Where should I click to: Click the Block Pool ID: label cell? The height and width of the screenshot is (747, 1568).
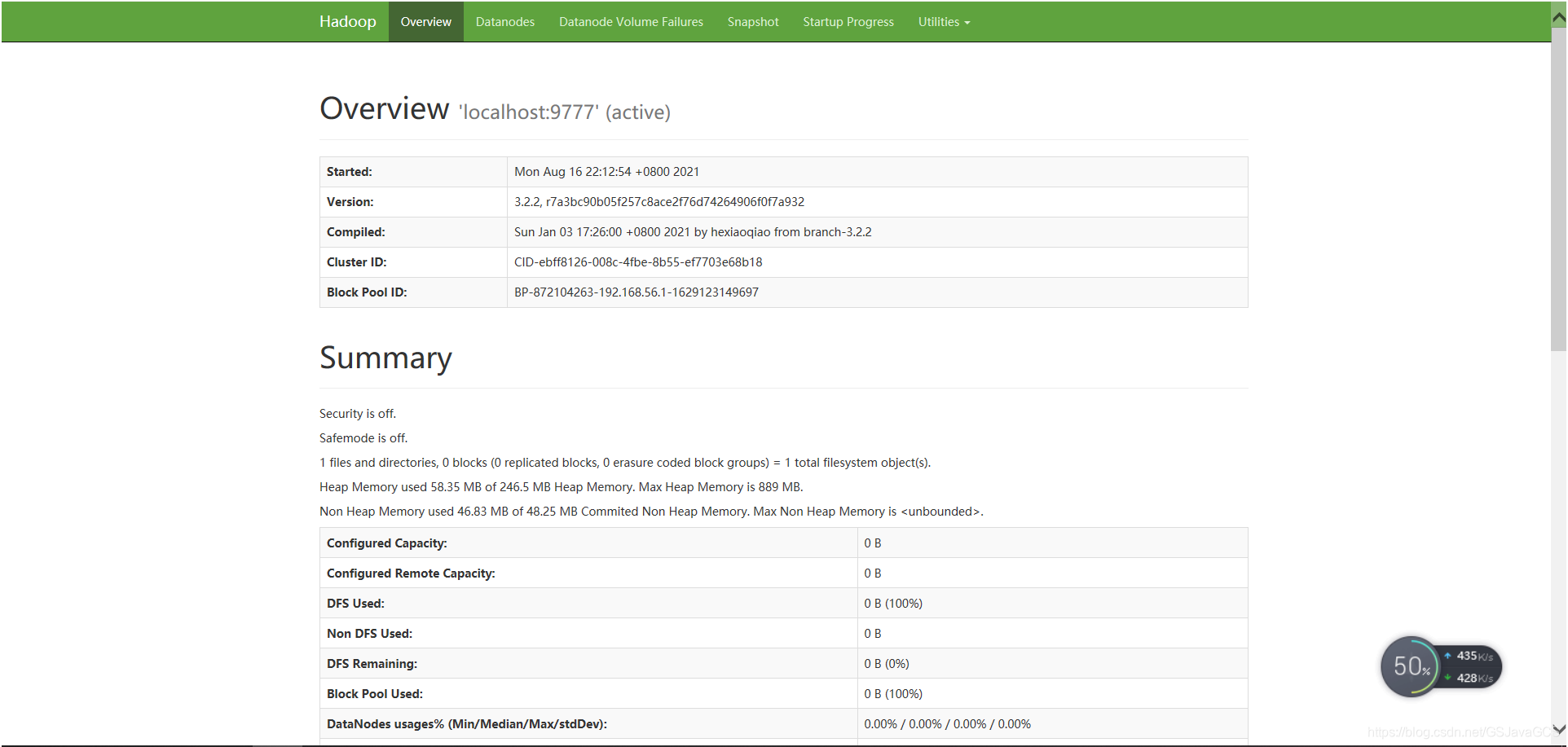[x=413, y=292]
